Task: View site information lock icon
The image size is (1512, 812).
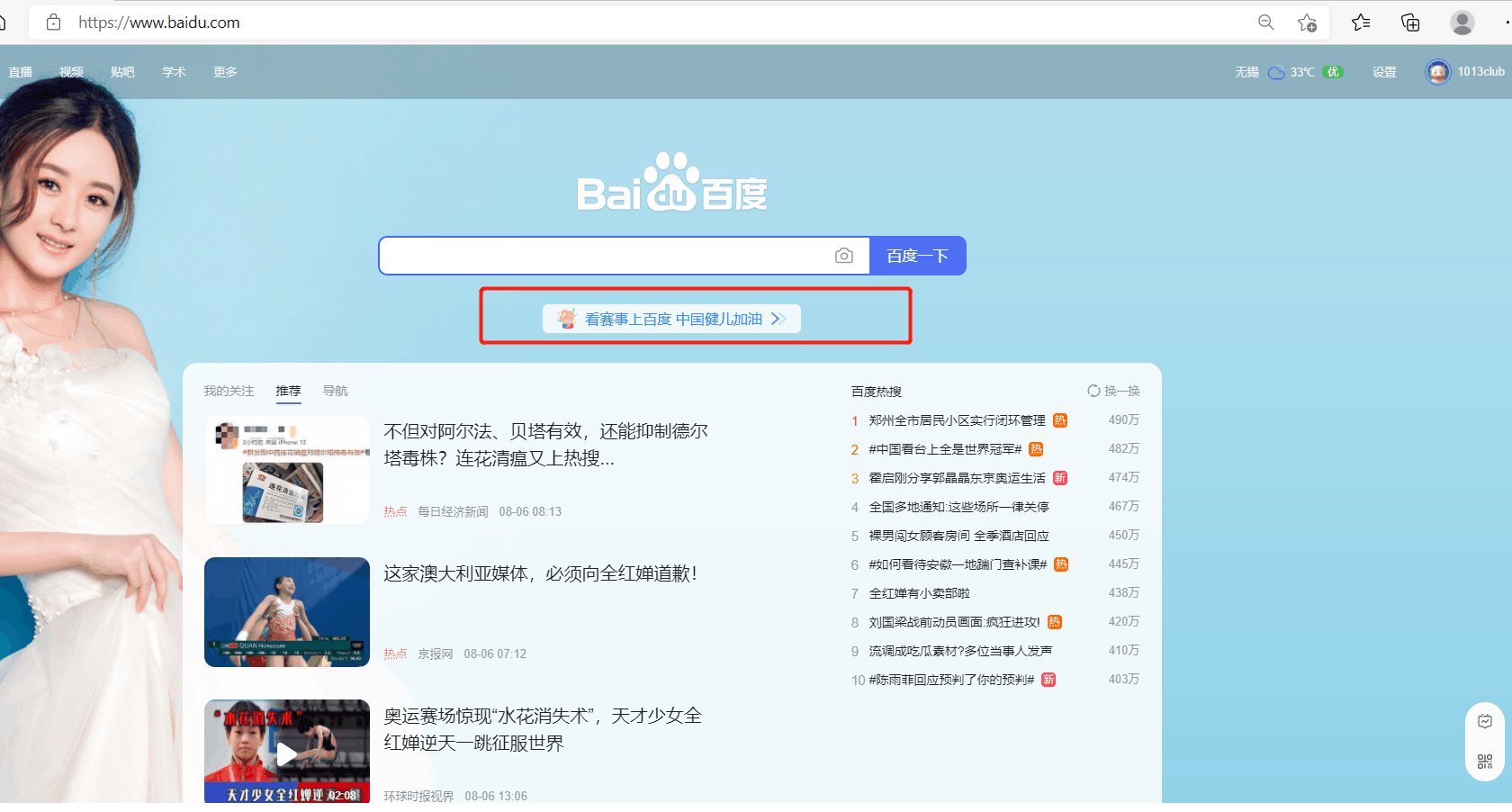Action: pyautogui.click(x=53, y=23)
